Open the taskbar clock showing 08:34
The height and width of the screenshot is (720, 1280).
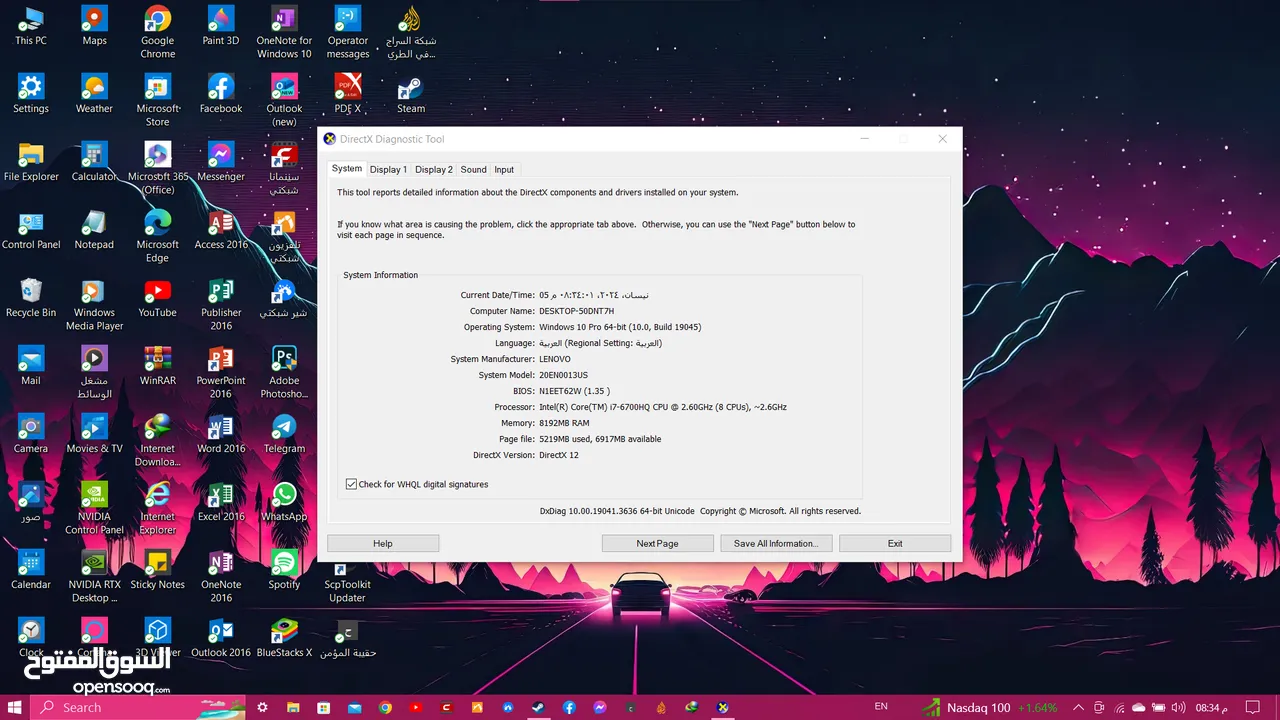[x=1213, y=707]
